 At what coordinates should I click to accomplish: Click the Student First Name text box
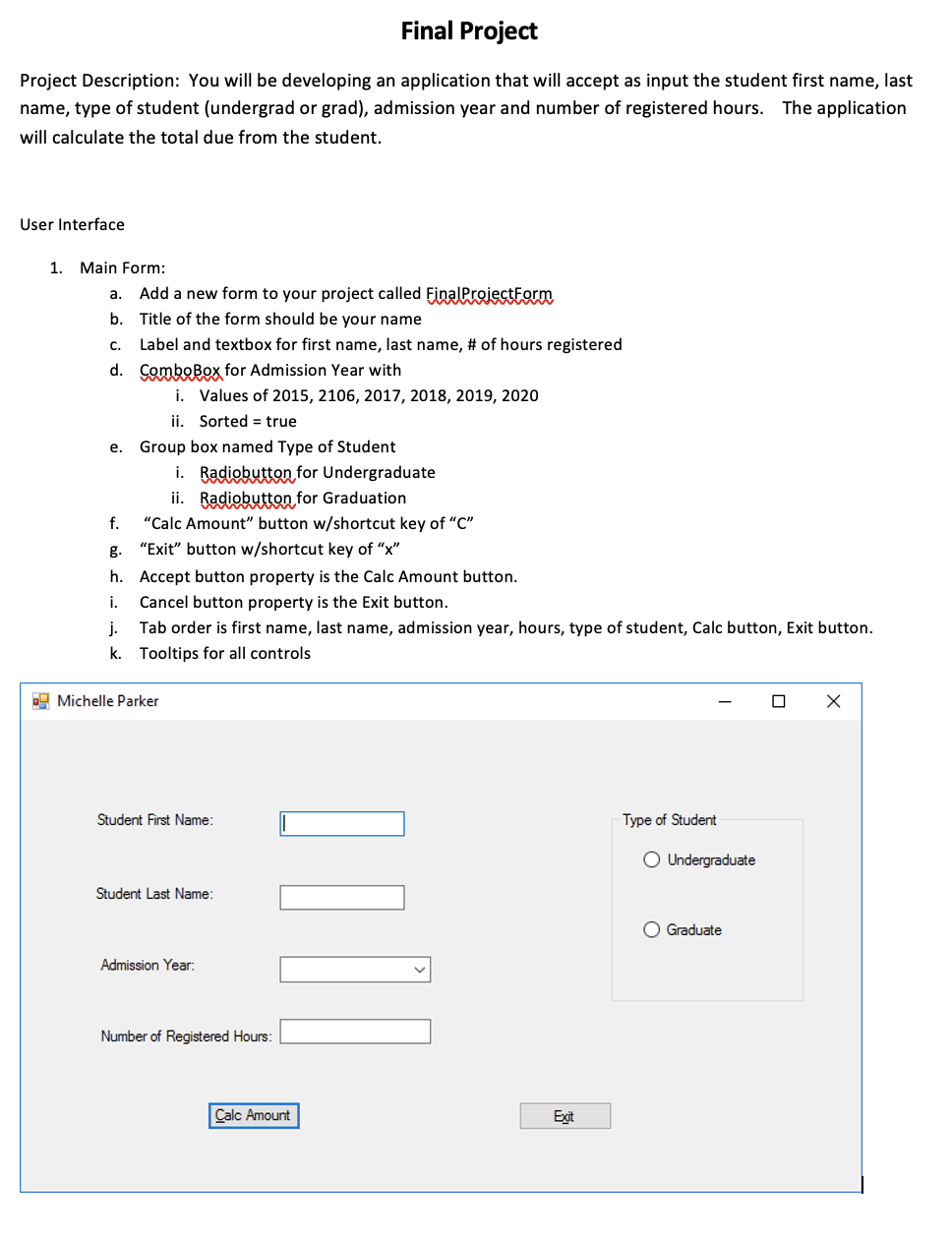coord(341,823)
